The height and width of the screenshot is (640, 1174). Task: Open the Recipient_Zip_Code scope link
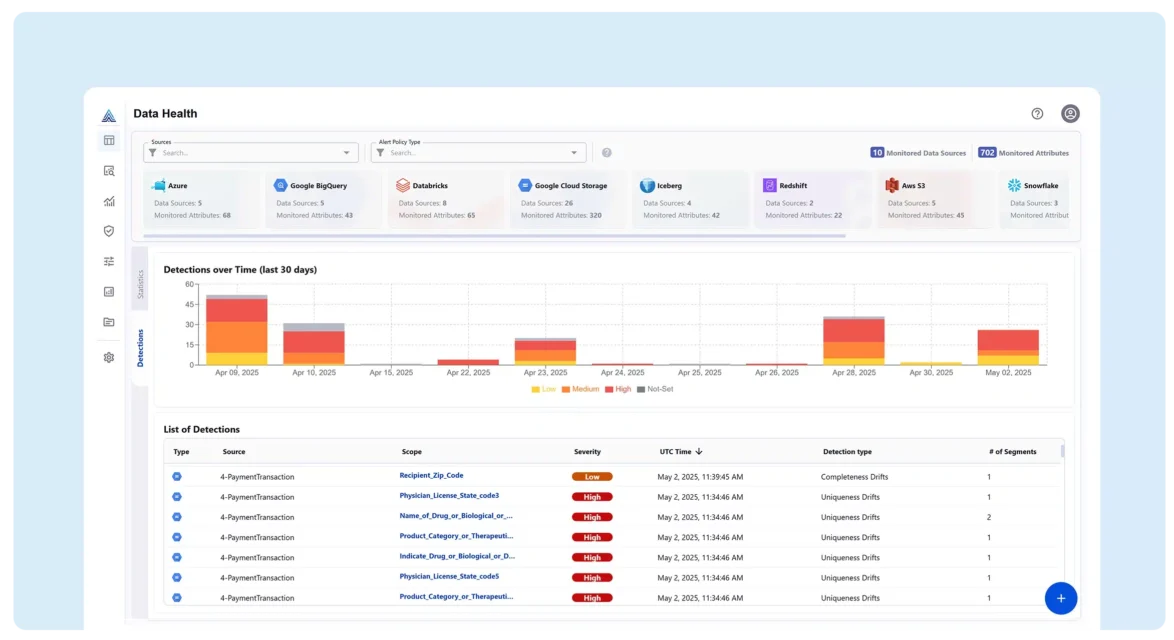point(431,476)
